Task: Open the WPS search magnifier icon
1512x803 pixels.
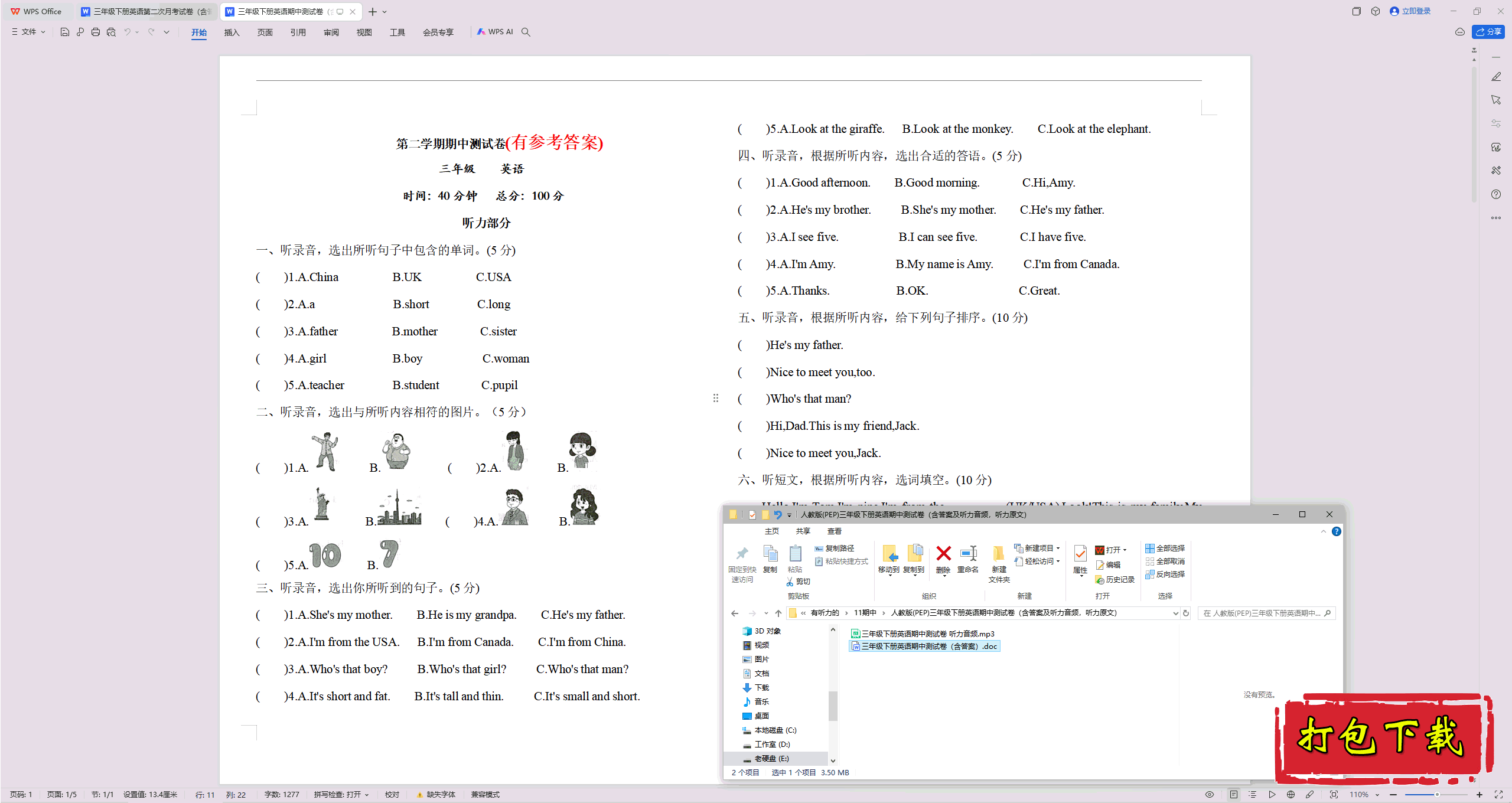Action: point(526,32)
